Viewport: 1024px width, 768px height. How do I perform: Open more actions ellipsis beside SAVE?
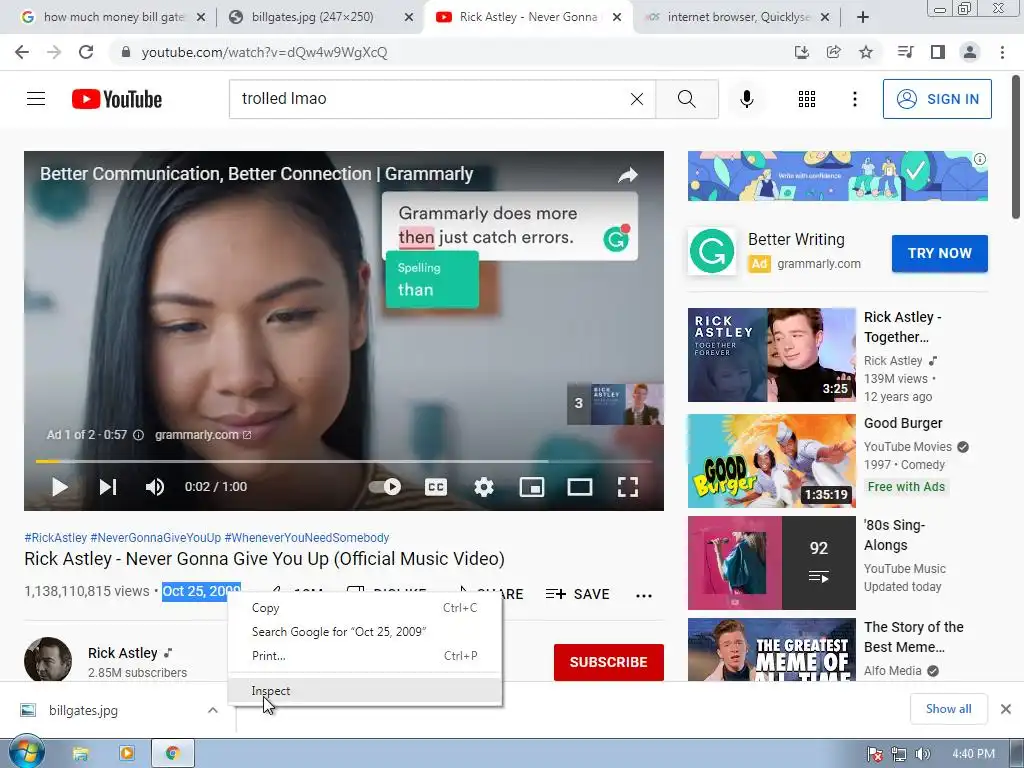coord(644,595)
